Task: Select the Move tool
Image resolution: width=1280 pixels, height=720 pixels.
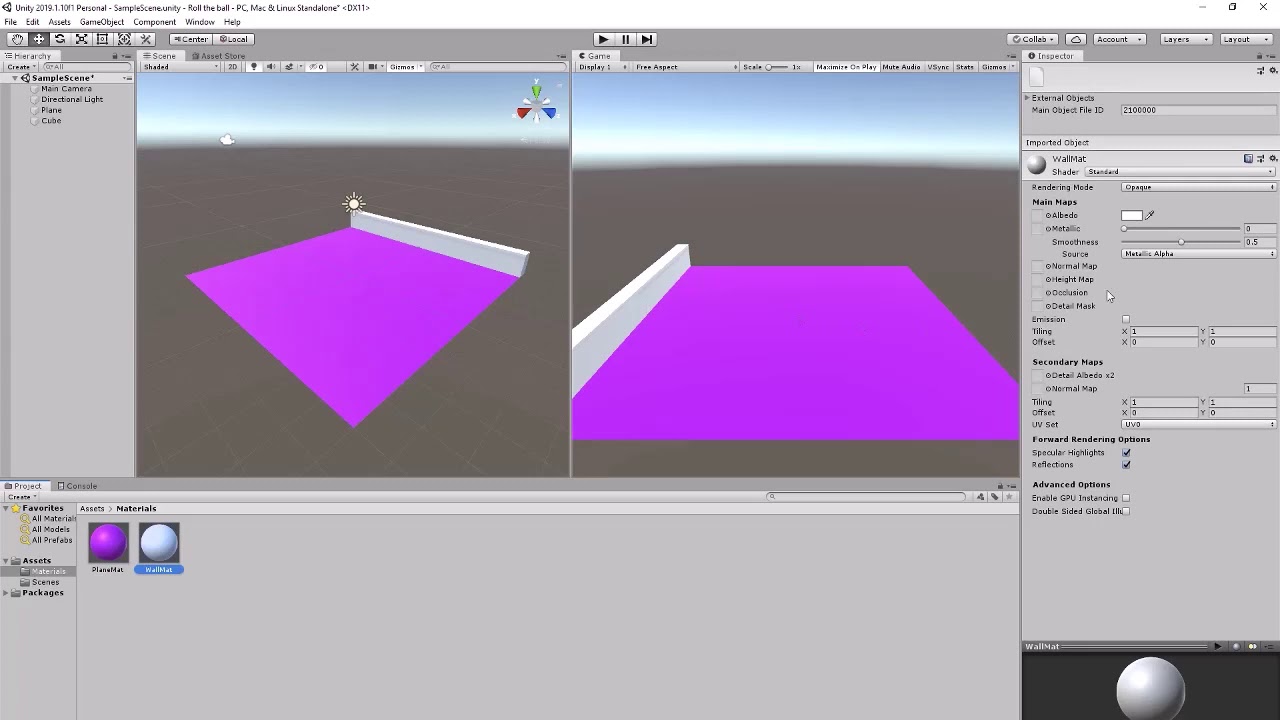Action: point(38,39)
